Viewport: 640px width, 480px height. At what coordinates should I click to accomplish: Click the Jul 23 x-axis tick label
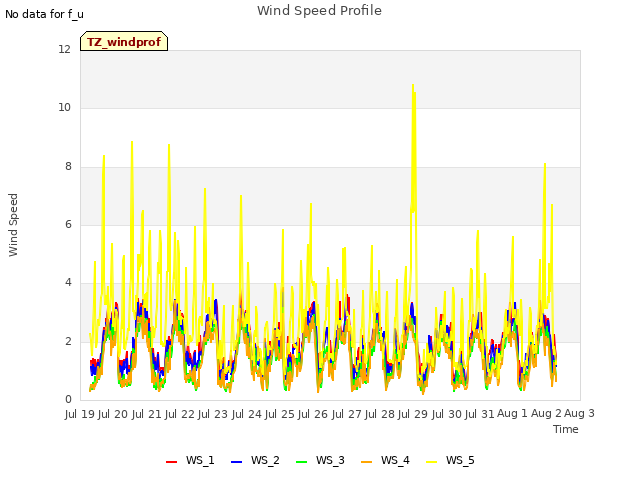pyautogui.click(x=213, y=414)
